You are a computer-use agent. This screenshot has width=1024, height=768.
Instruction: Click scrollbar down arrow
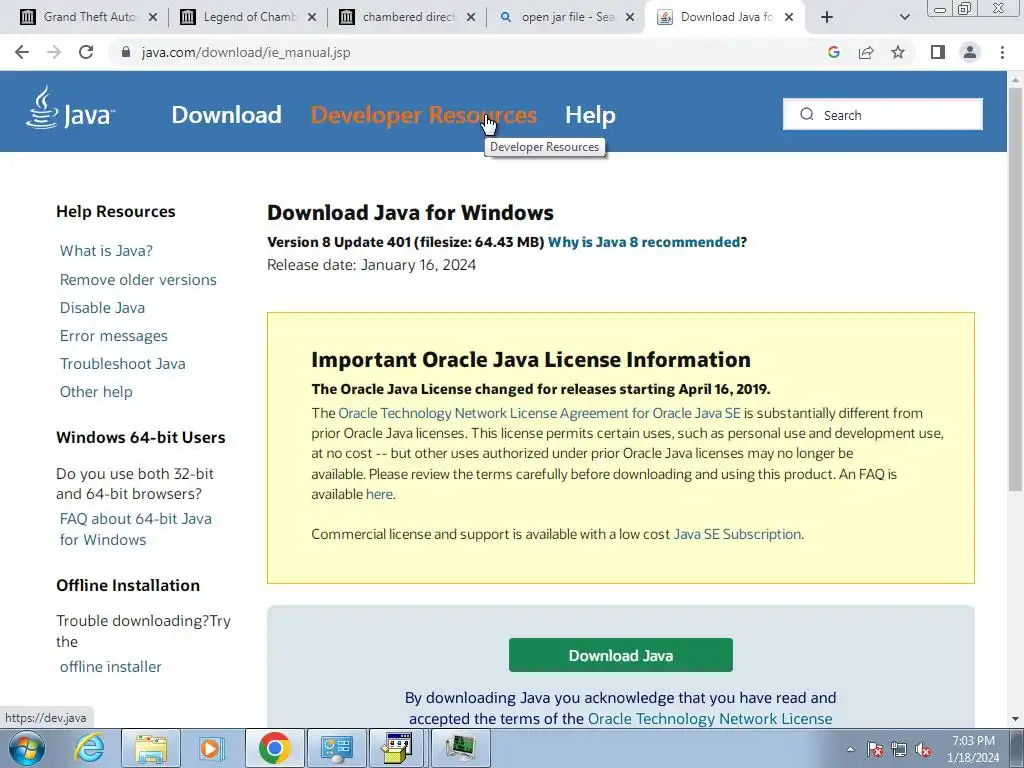click(1015, 719)
